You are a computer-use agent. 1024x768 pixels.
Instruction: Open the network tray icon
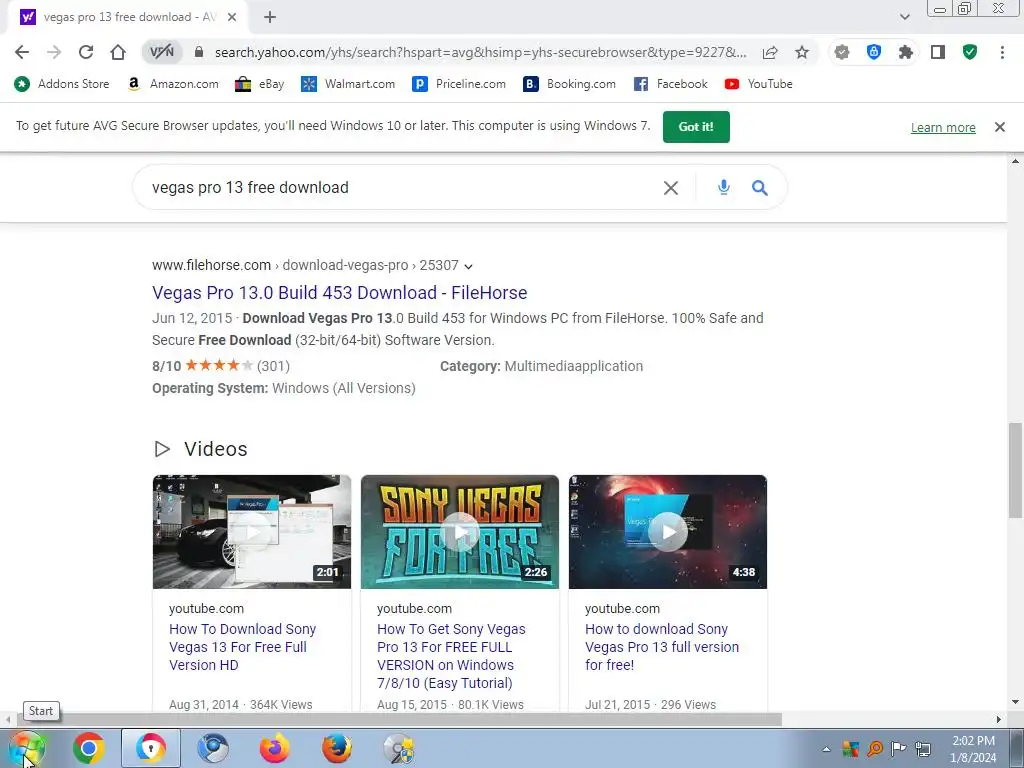(x=923, y=748)
